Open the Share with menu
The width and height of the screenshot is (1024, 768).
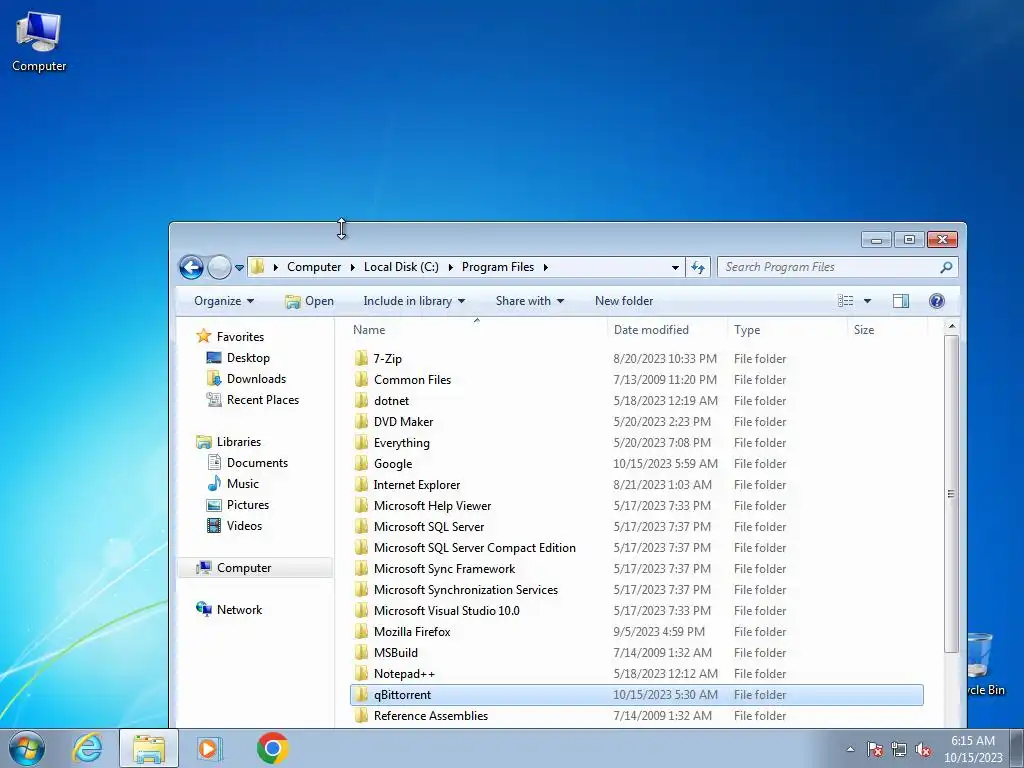530,301
